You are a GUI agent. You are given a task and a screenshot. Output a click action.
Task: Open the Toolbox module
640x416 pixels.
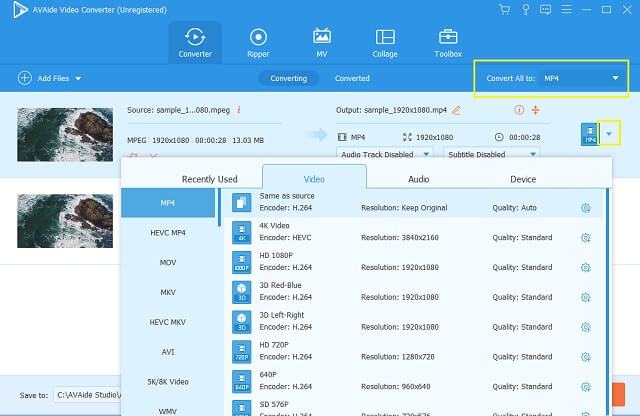pyautogui.click(x=448, y=42)
